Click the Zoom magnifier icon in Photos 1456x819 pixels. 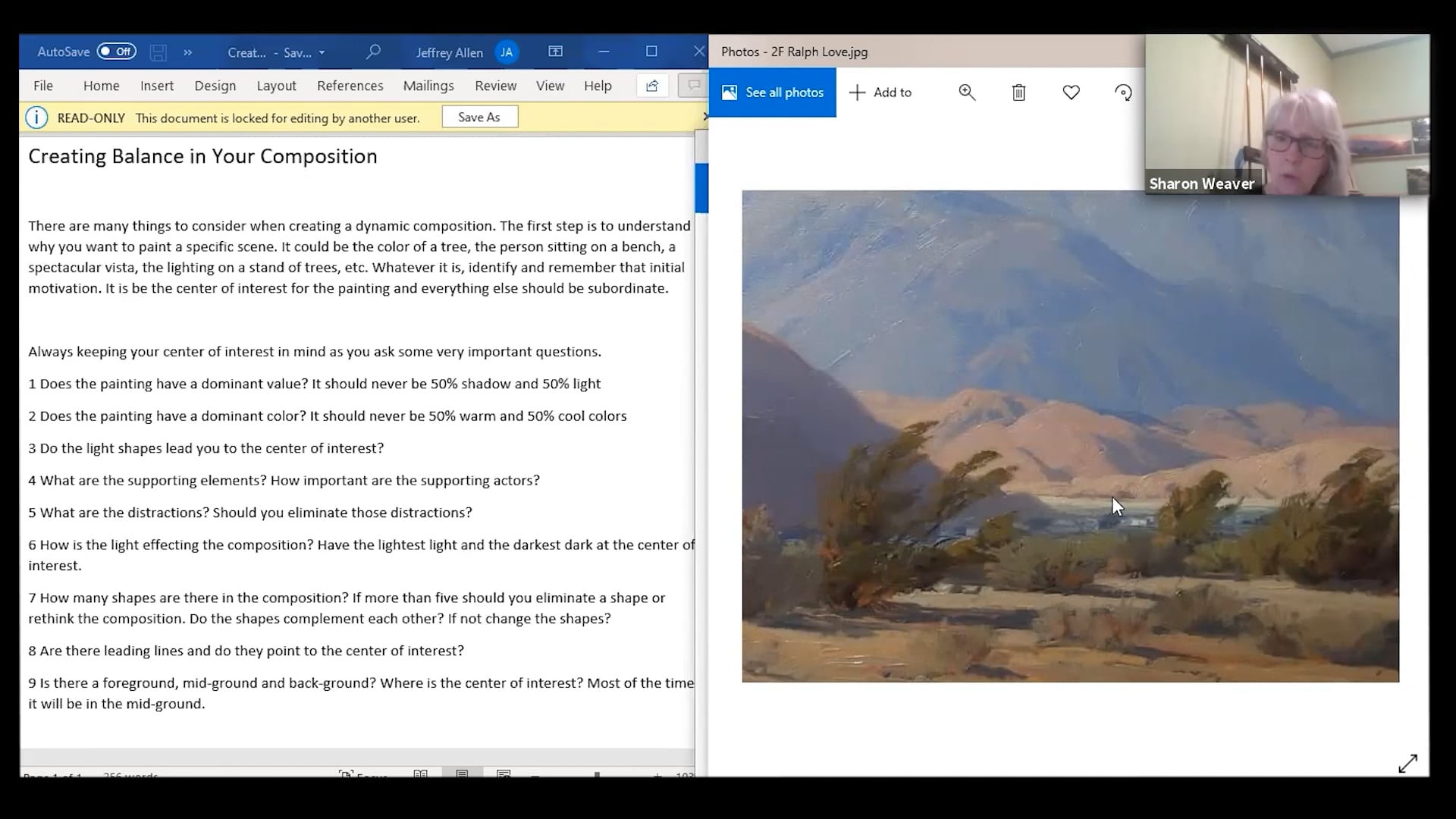[967, 93]
